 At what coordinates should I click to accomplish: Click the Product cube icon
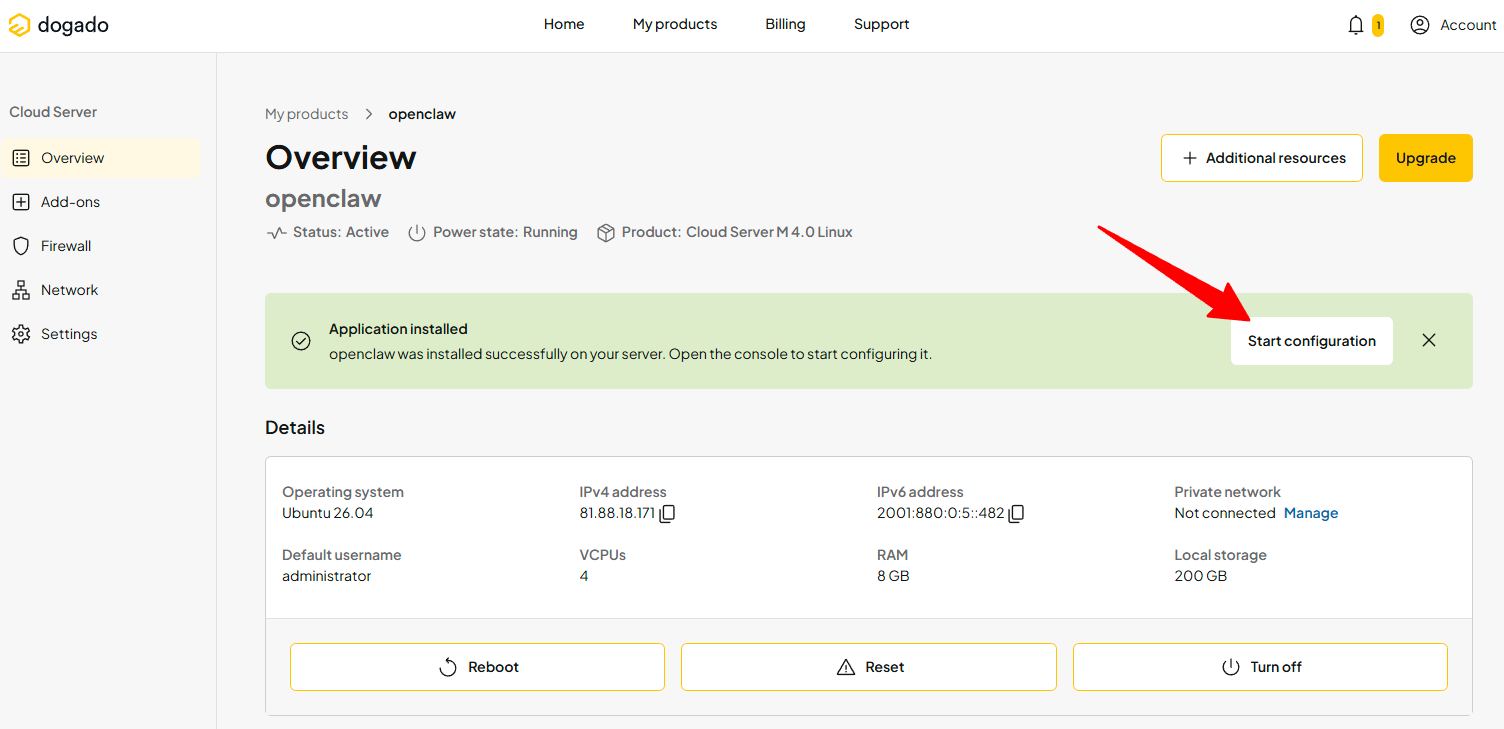click(605, 233)
